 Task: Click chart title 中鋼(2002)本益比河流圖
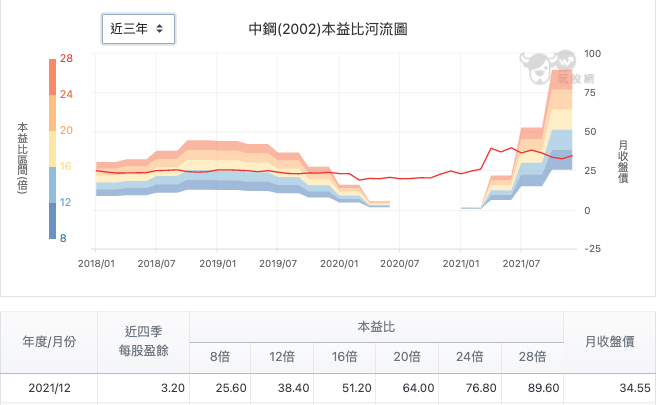tap(328, 29)
